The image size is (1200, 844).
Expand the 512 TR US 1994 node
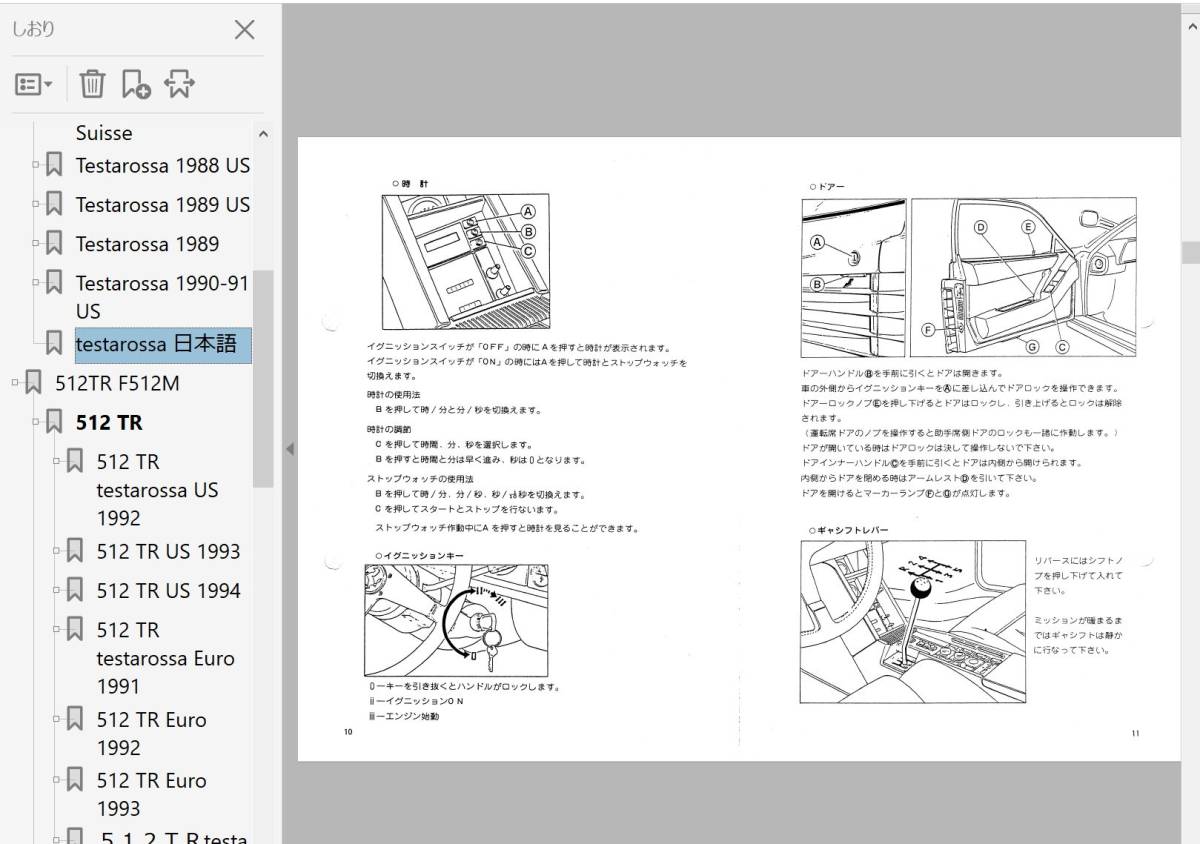point(58,590)
